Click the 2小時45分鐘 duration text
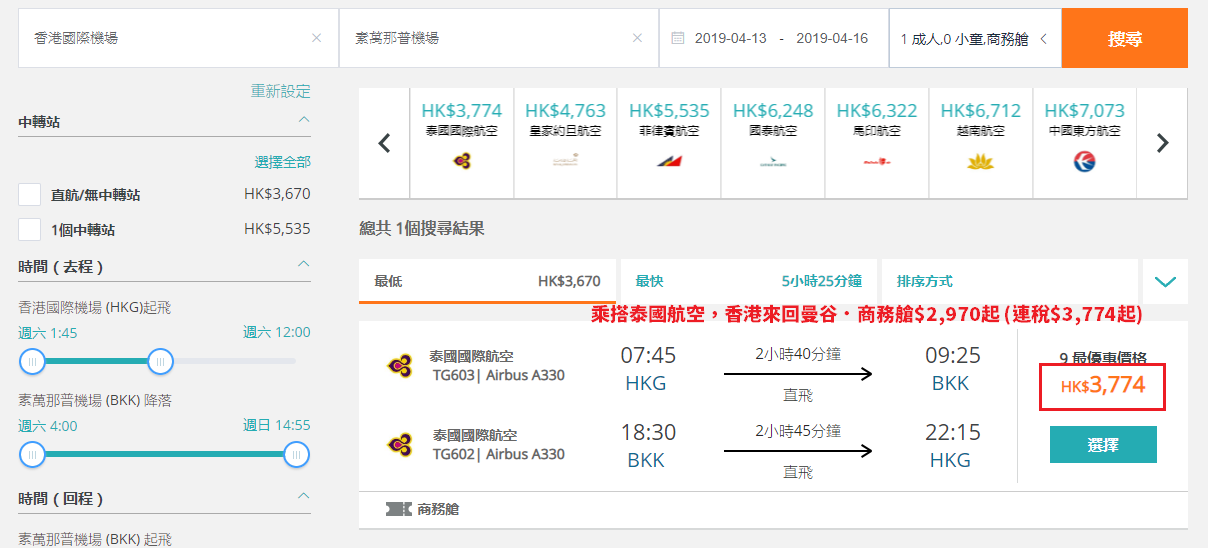 click(798, 431)
